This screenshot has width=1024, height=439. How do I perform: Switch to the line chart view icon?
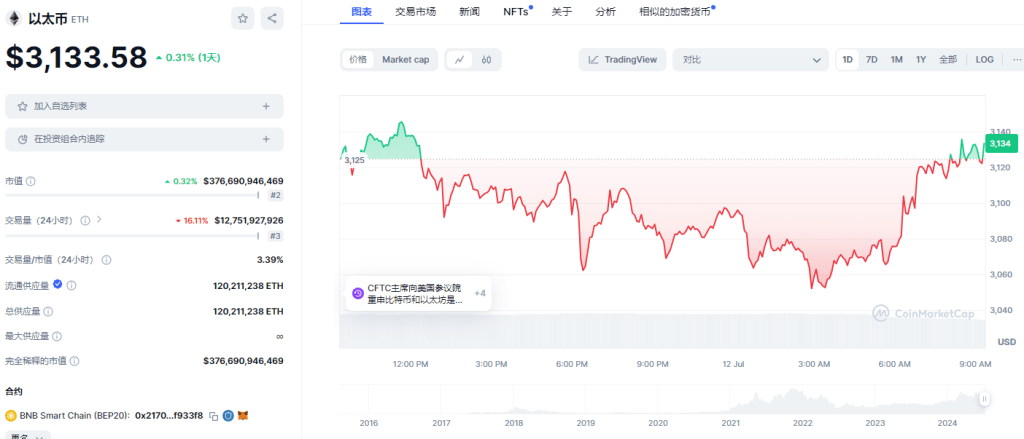pos(459,60)
